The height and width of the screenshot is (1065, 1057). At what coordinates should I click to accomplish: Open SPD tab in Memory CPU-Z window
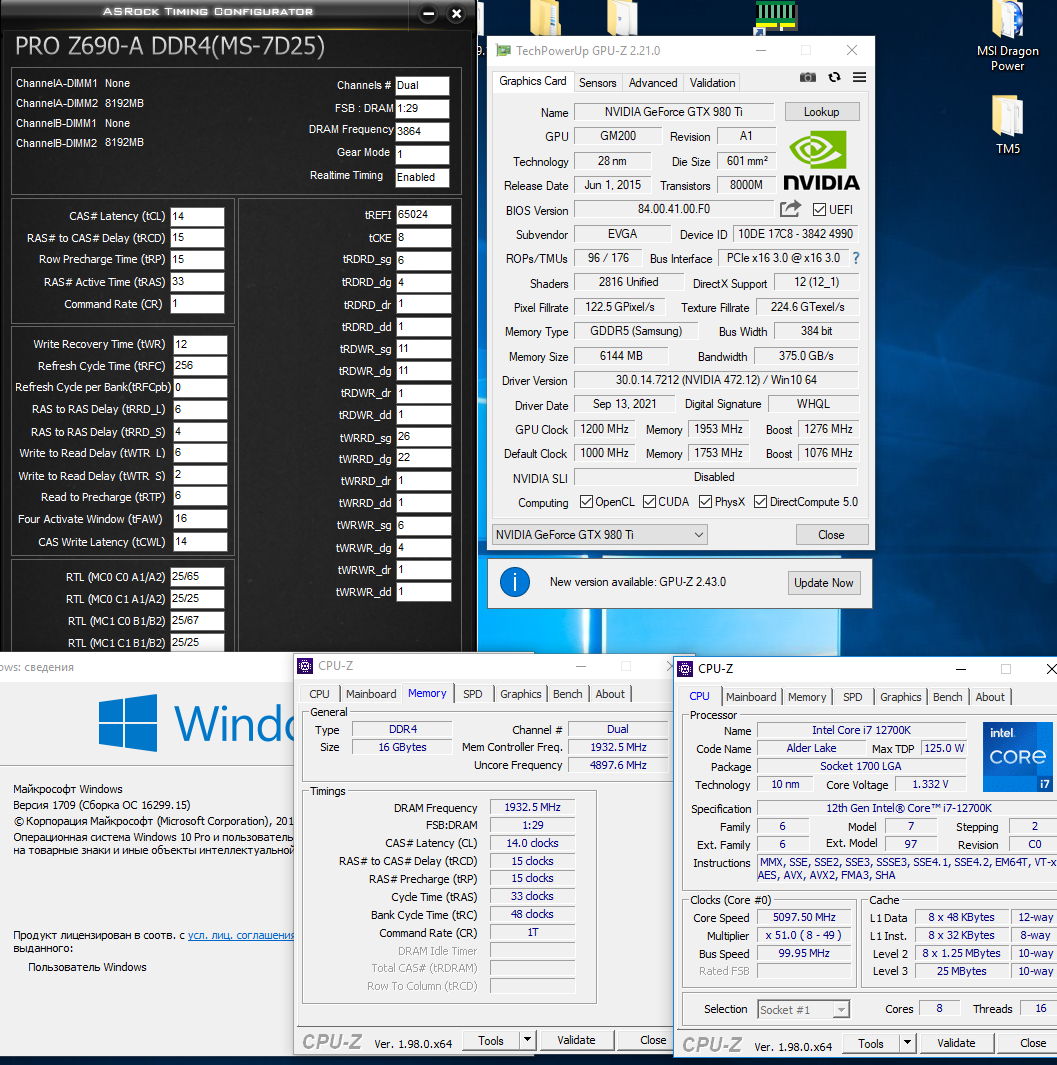(x=473, y=693)
